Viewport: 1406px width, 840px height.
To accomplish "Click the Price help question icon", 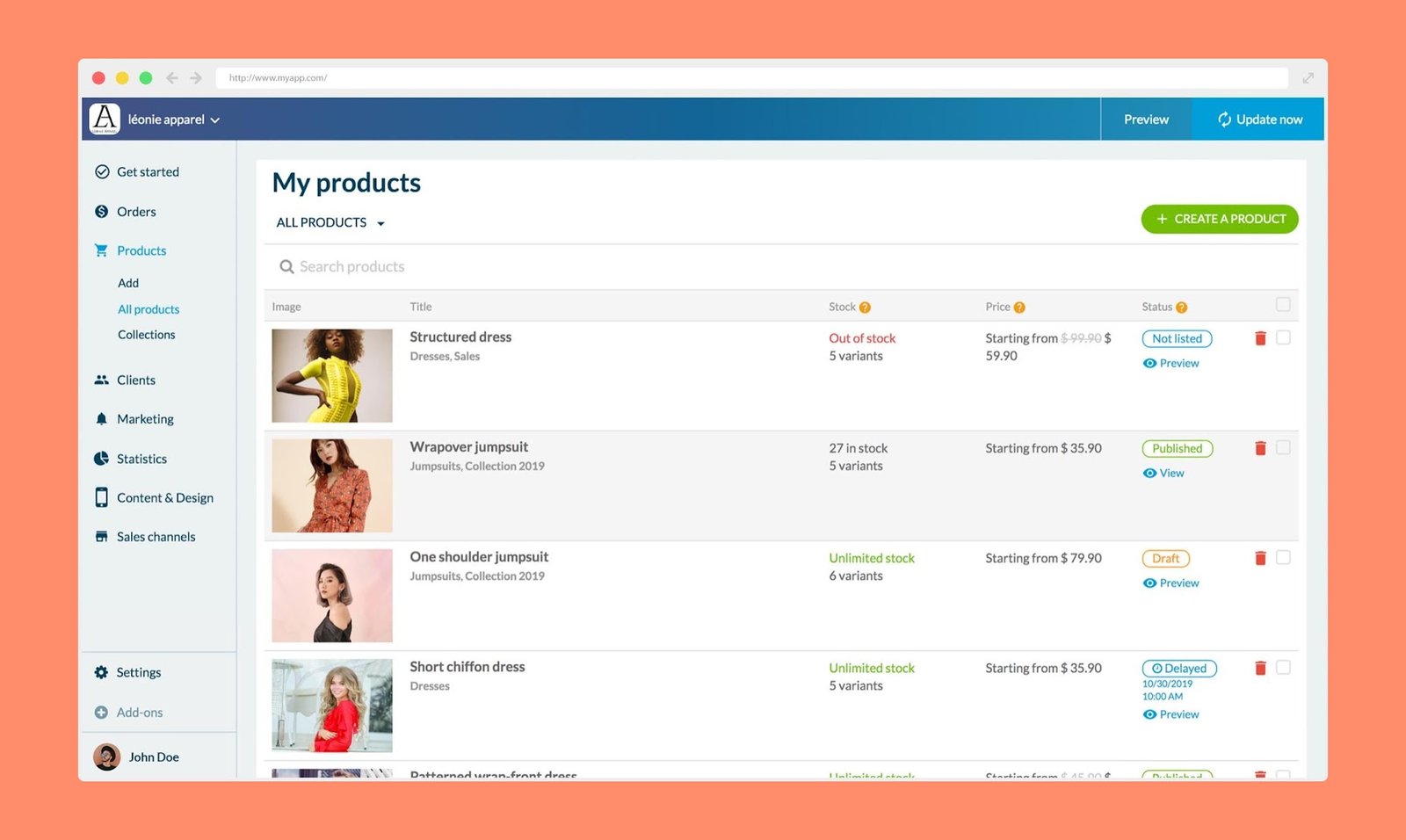I will click(x=1019, y=308).
